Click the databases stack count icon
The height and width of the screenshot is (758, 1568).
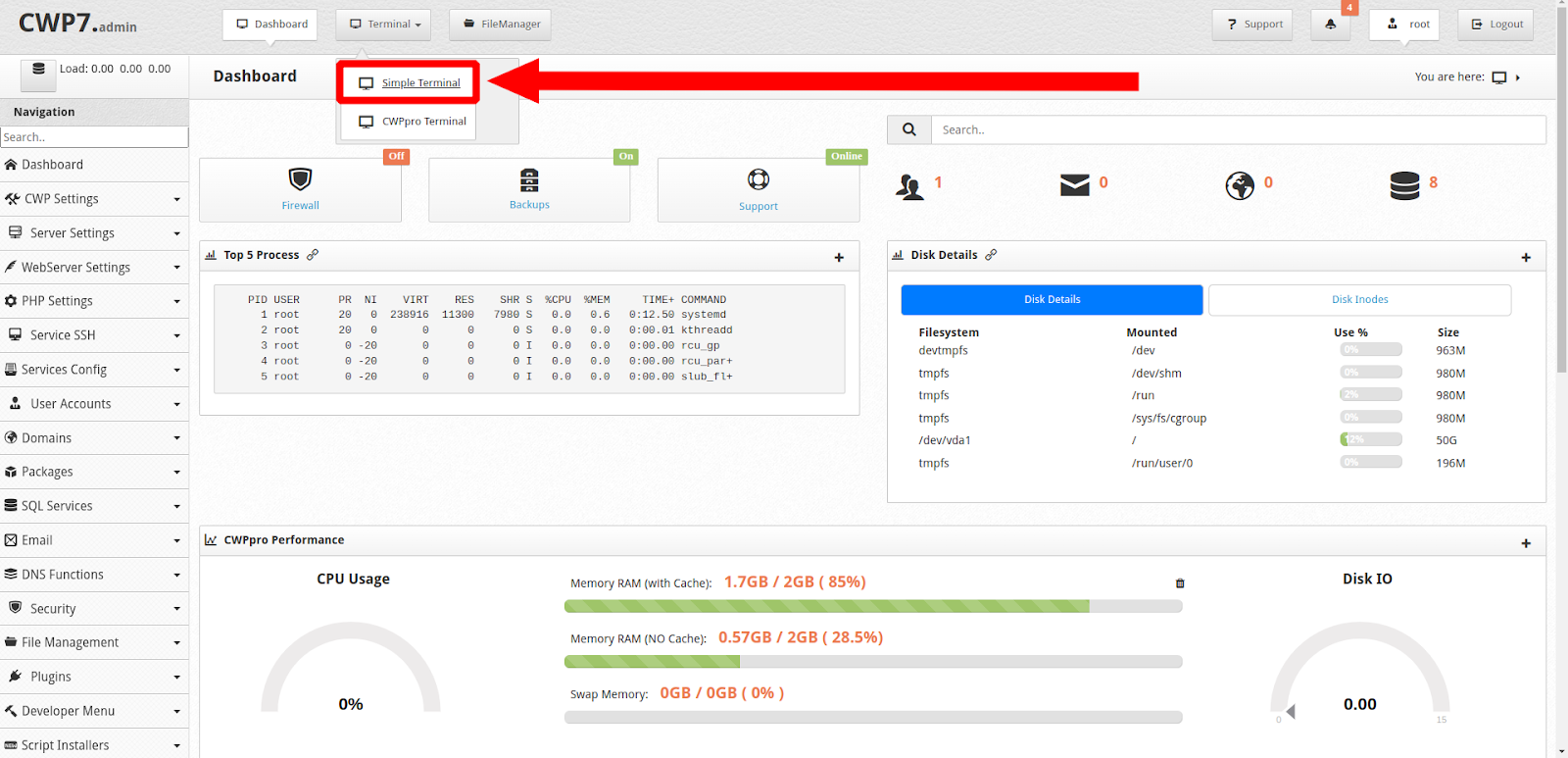(x=1404, y=185)
